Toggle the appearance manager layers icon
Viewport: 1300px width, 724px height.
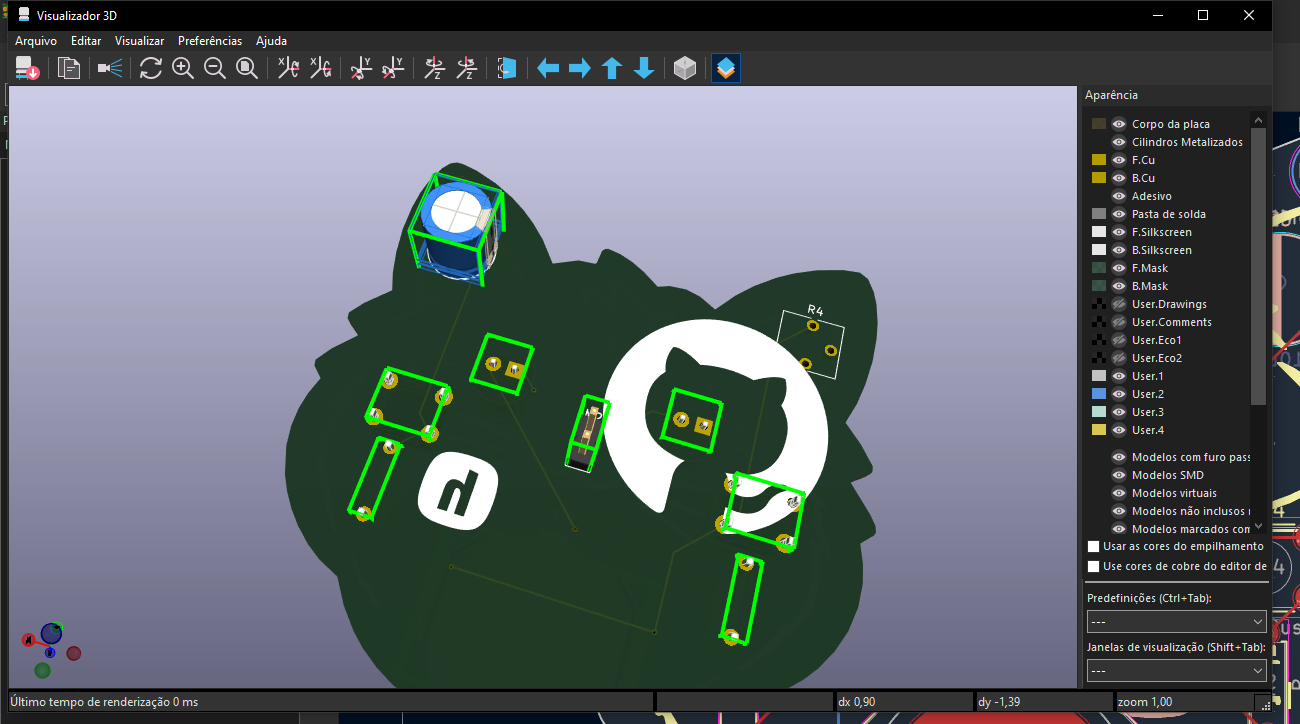pyautogui.click(x=726, y=68)
